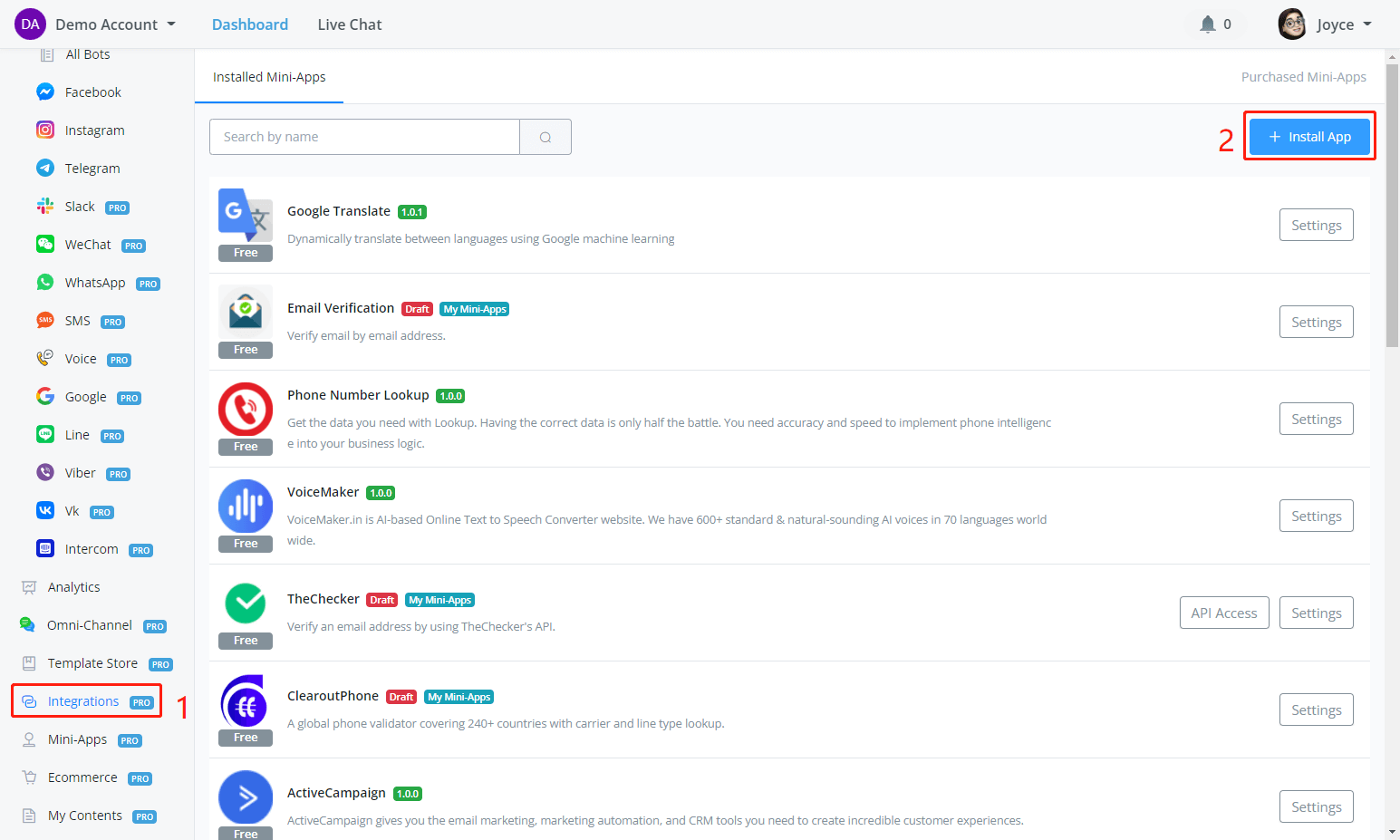Open the Facebook Messenger channel icon
Image resolution: width=1400 pixels, height=840 pixels.
click(x=45, y=92)
